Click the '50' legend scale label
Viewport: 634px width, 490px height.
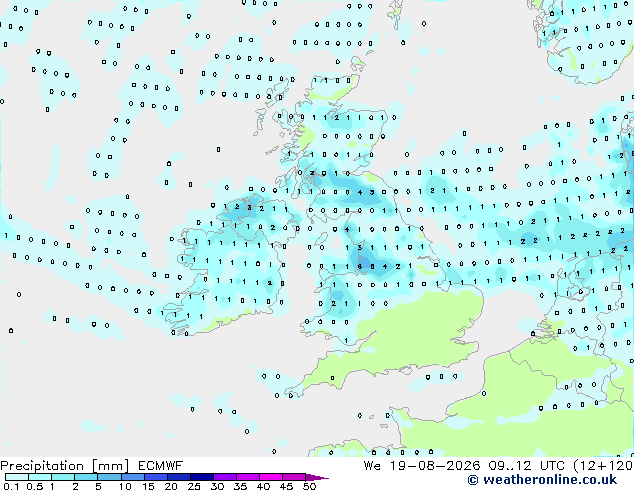point(309,486)
